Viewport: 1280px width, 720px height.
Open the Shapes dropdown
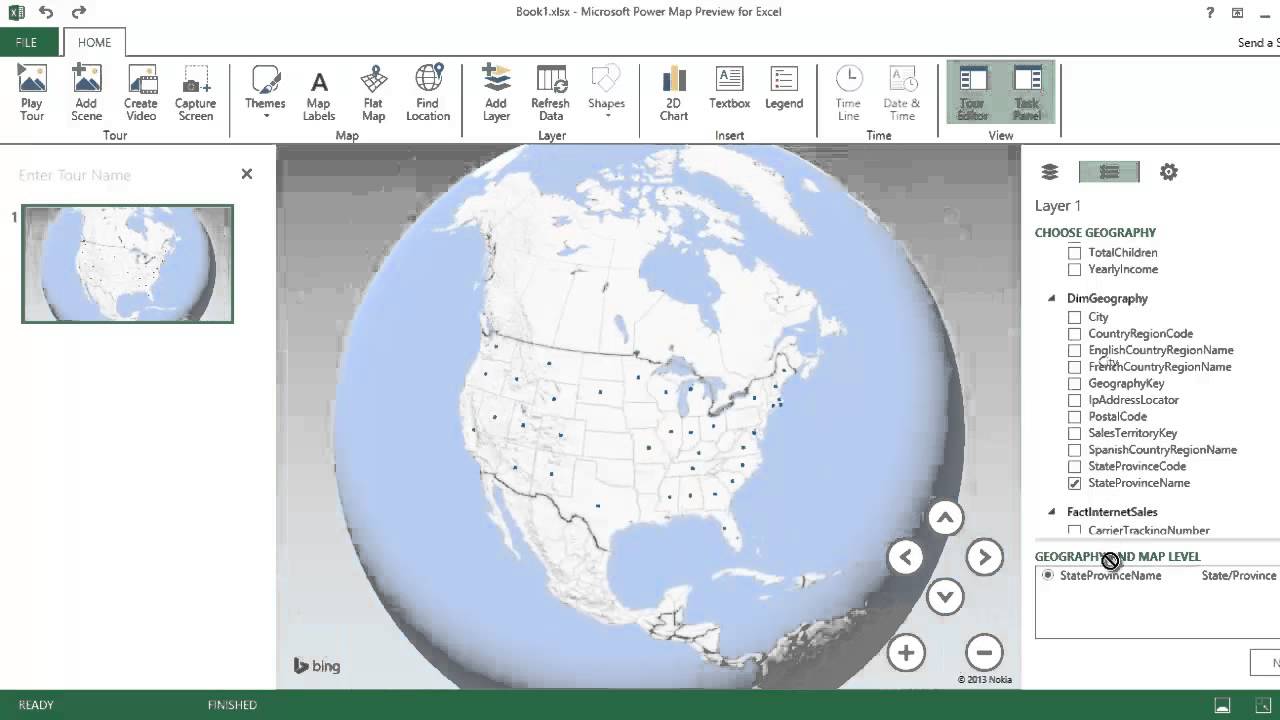coord(606,93)
